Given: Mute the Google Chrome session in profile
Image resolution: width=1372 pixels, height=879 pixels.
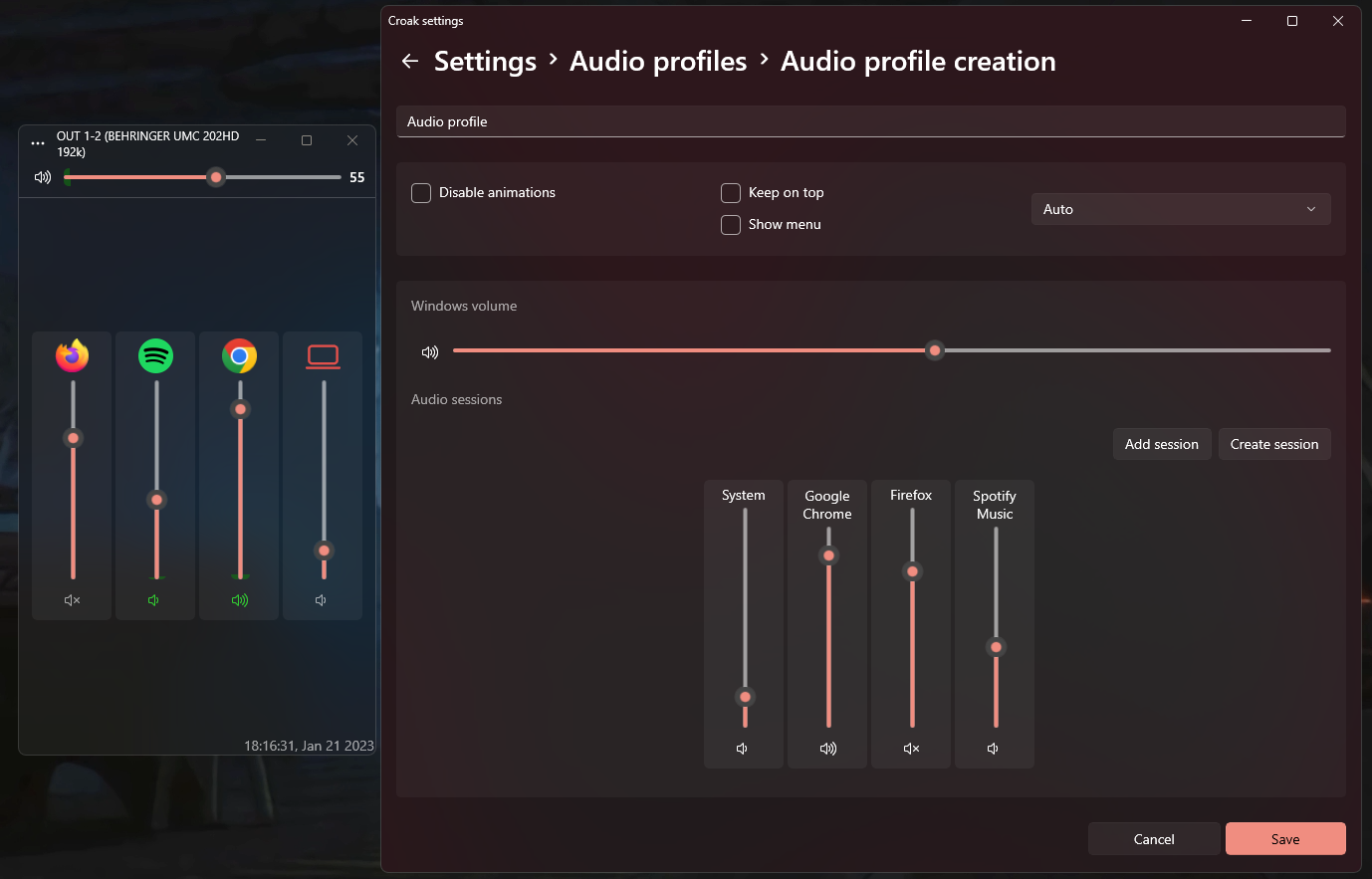Looking at the screenshot, I should [x=827, y=749].
